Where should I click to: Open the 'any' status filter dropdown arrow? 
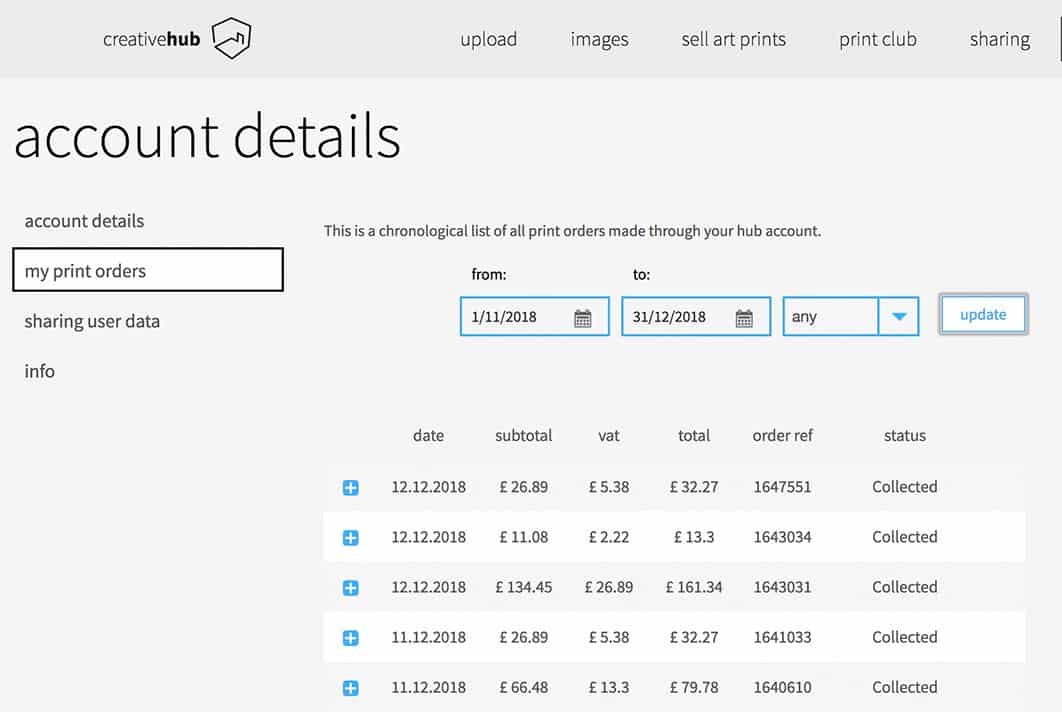(x=898, y=317)
